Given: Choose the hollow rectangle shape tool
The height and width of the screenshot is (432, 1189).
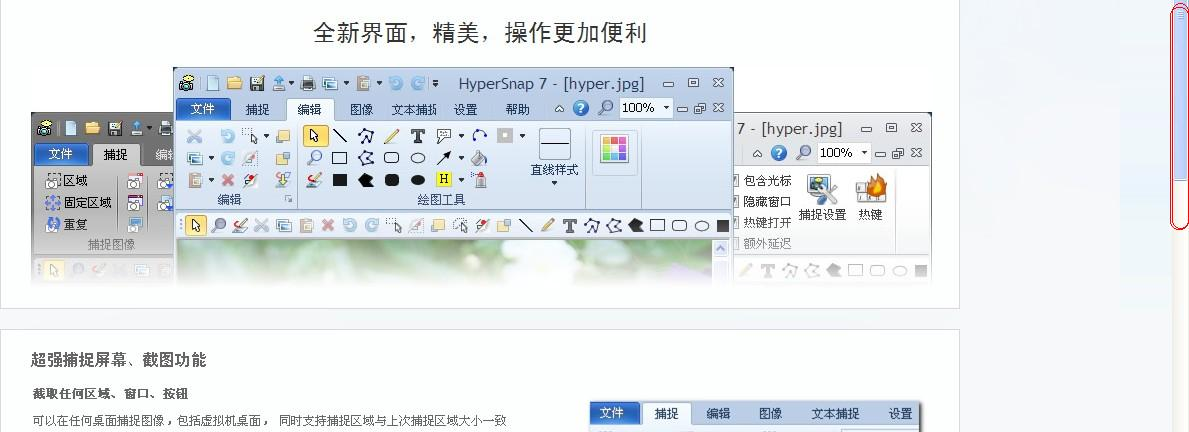Looking at the screenshot, I should (340, 158).
